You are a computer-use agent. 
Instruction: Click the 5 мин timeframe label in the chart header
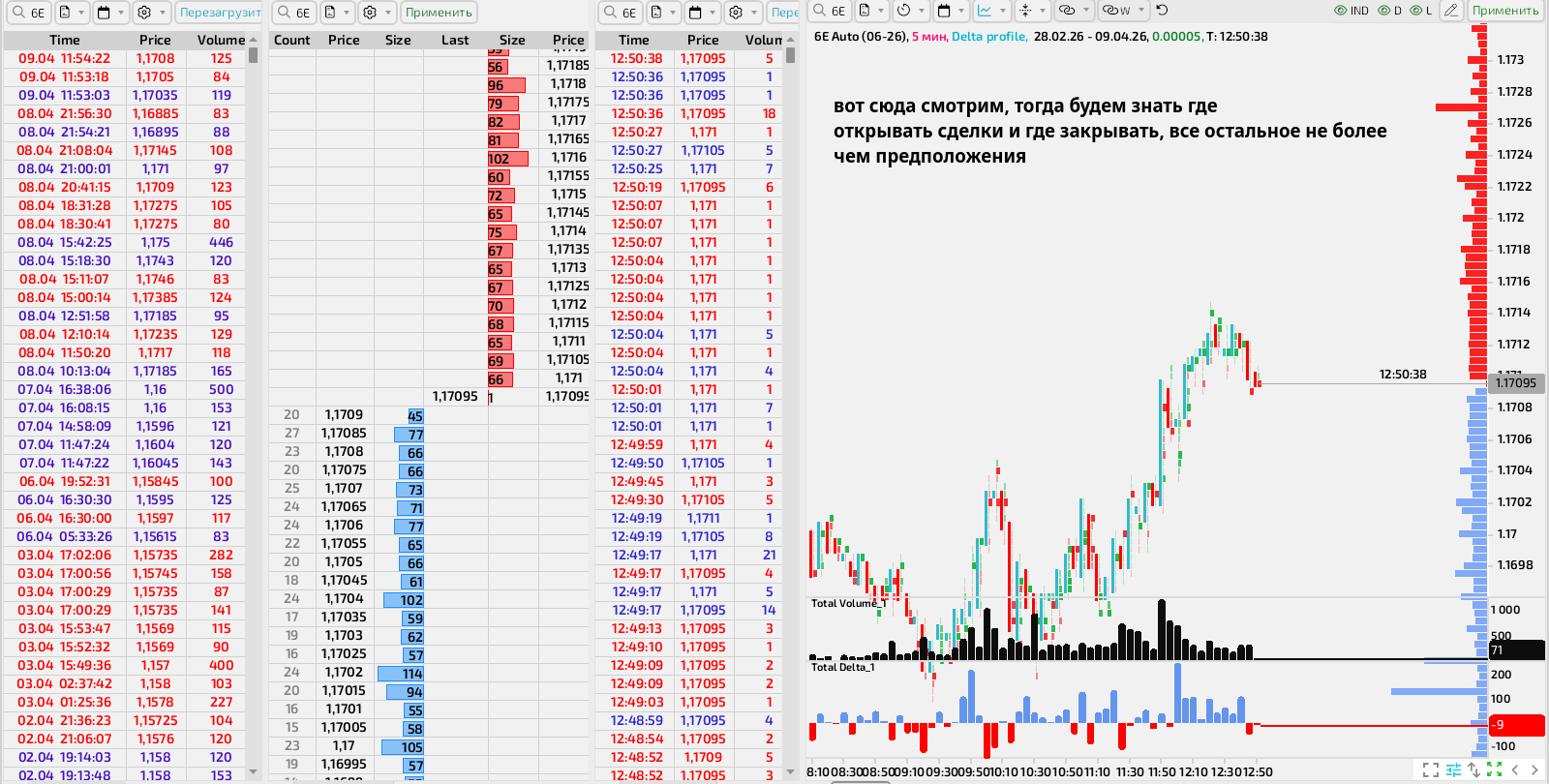click(928, 37)
